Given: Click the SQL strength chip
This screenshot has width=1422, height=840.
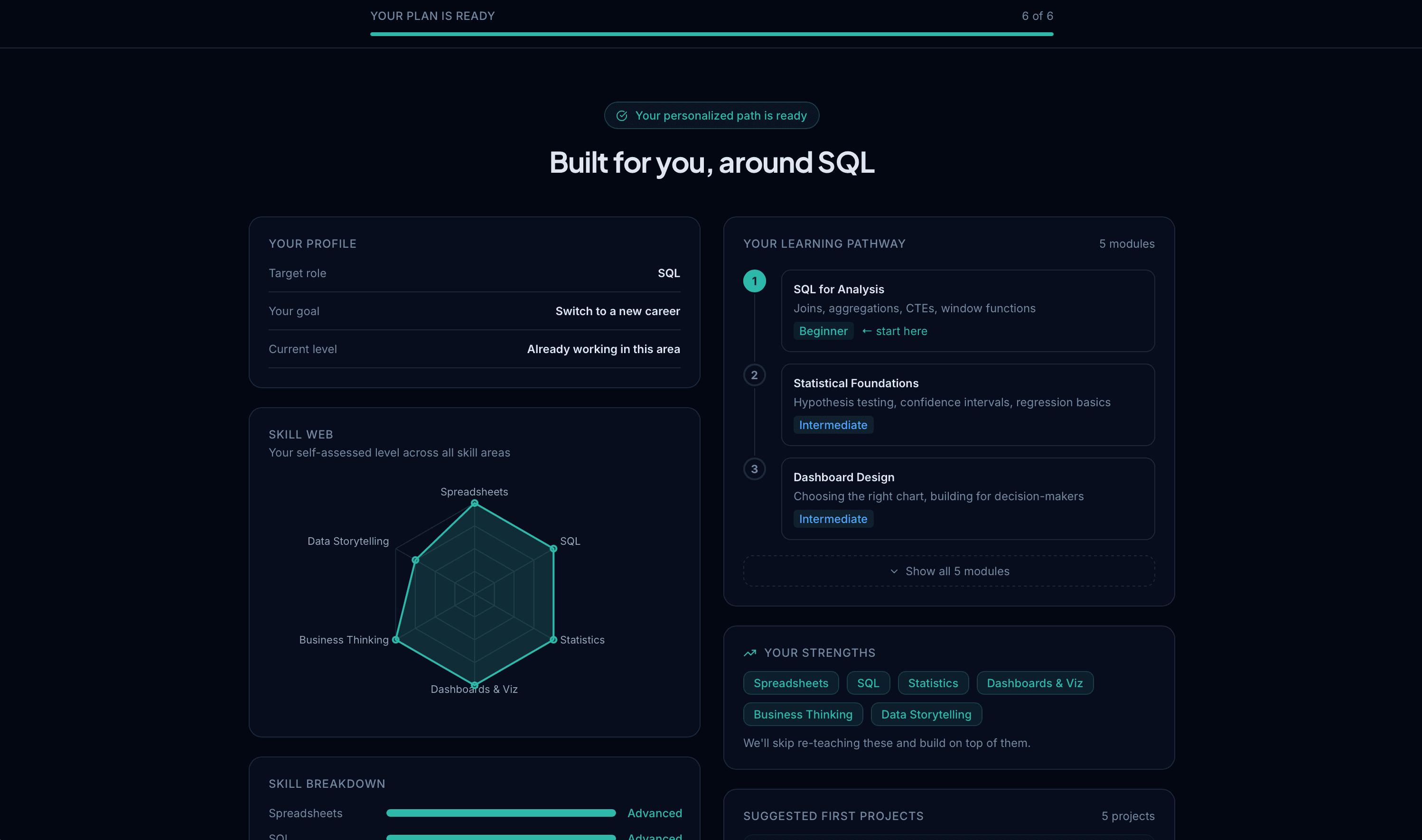Looking at the screenshot, I should tap(869, 683).
